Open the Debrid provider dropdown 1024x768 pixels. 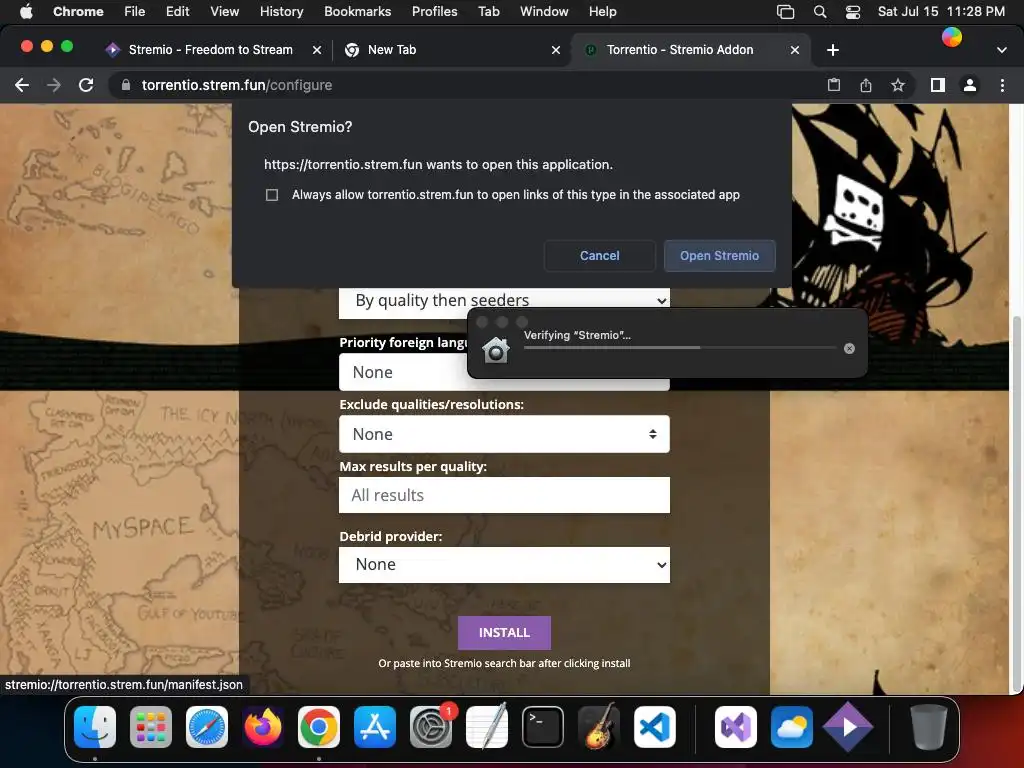click(x=504, y=564)
